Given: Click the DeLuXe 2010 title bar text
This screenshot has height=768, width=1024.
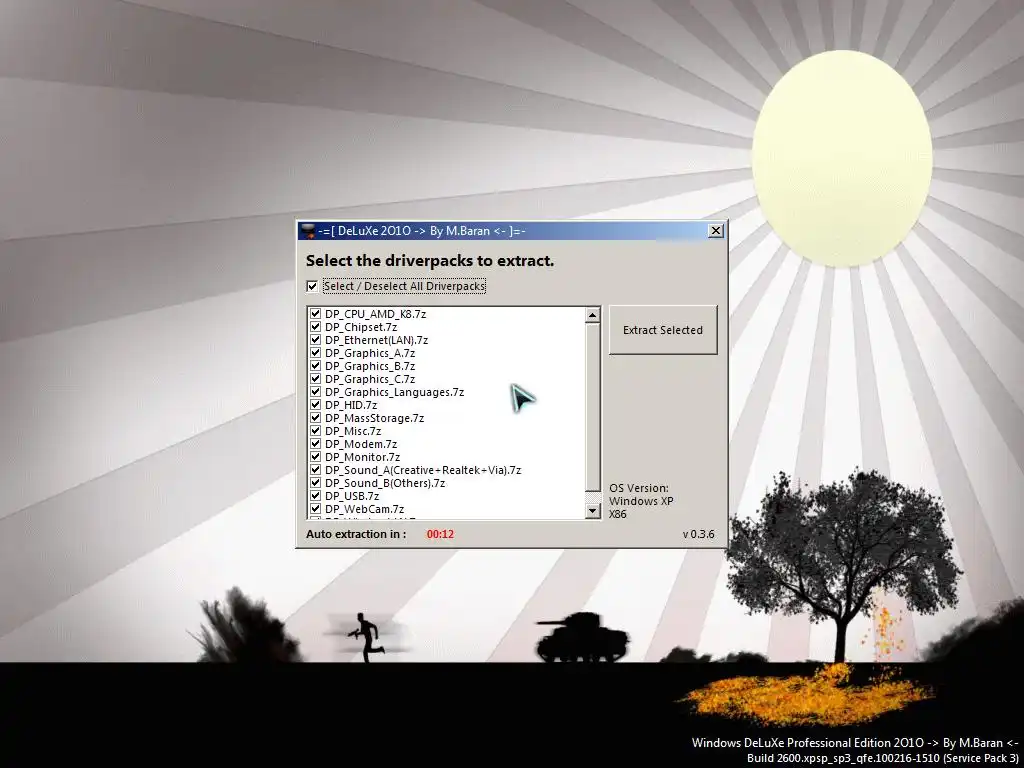Looking at the screenshot, I should 422,231.
